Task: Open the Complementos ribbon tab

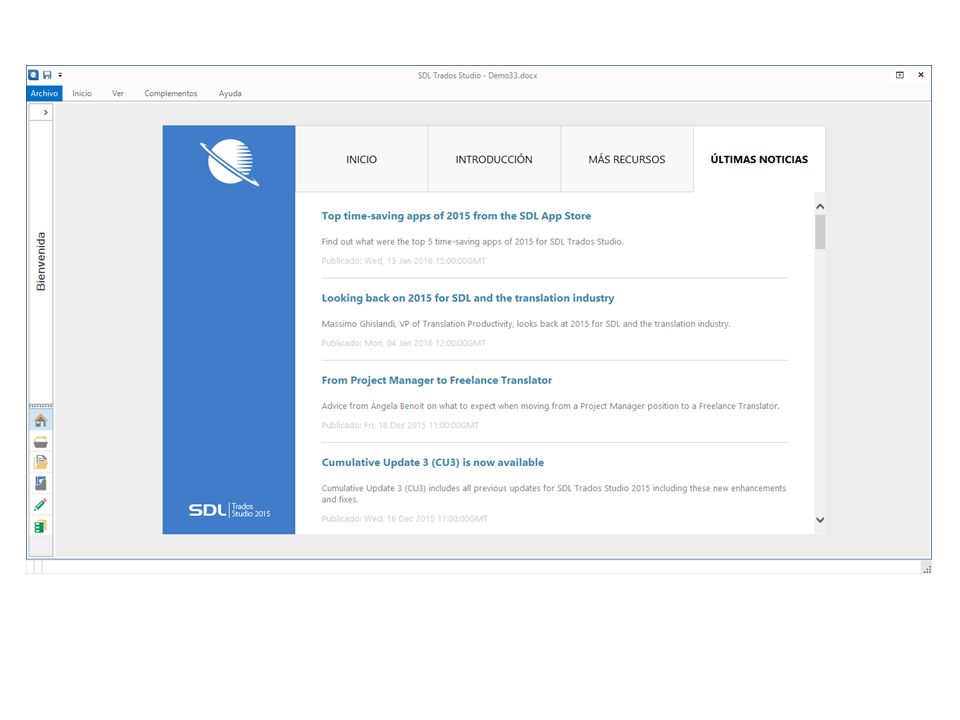Action: coord(171,93)
